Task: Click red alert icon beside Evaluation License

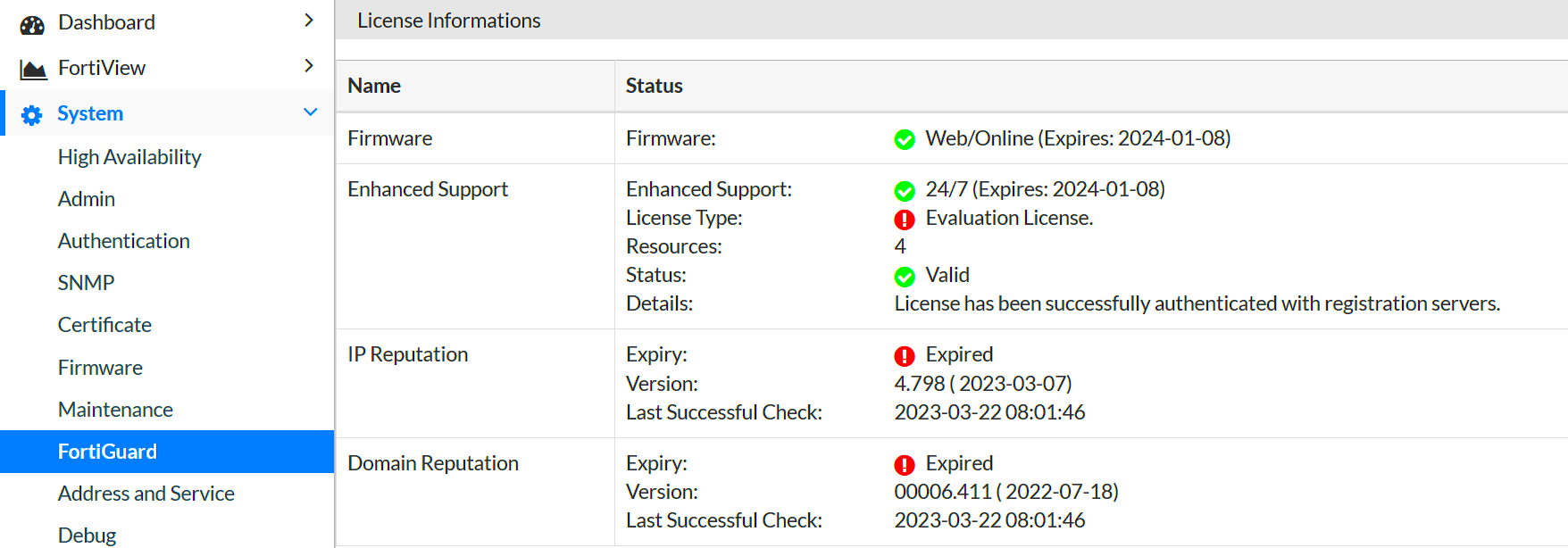Action: pos(905,220)
